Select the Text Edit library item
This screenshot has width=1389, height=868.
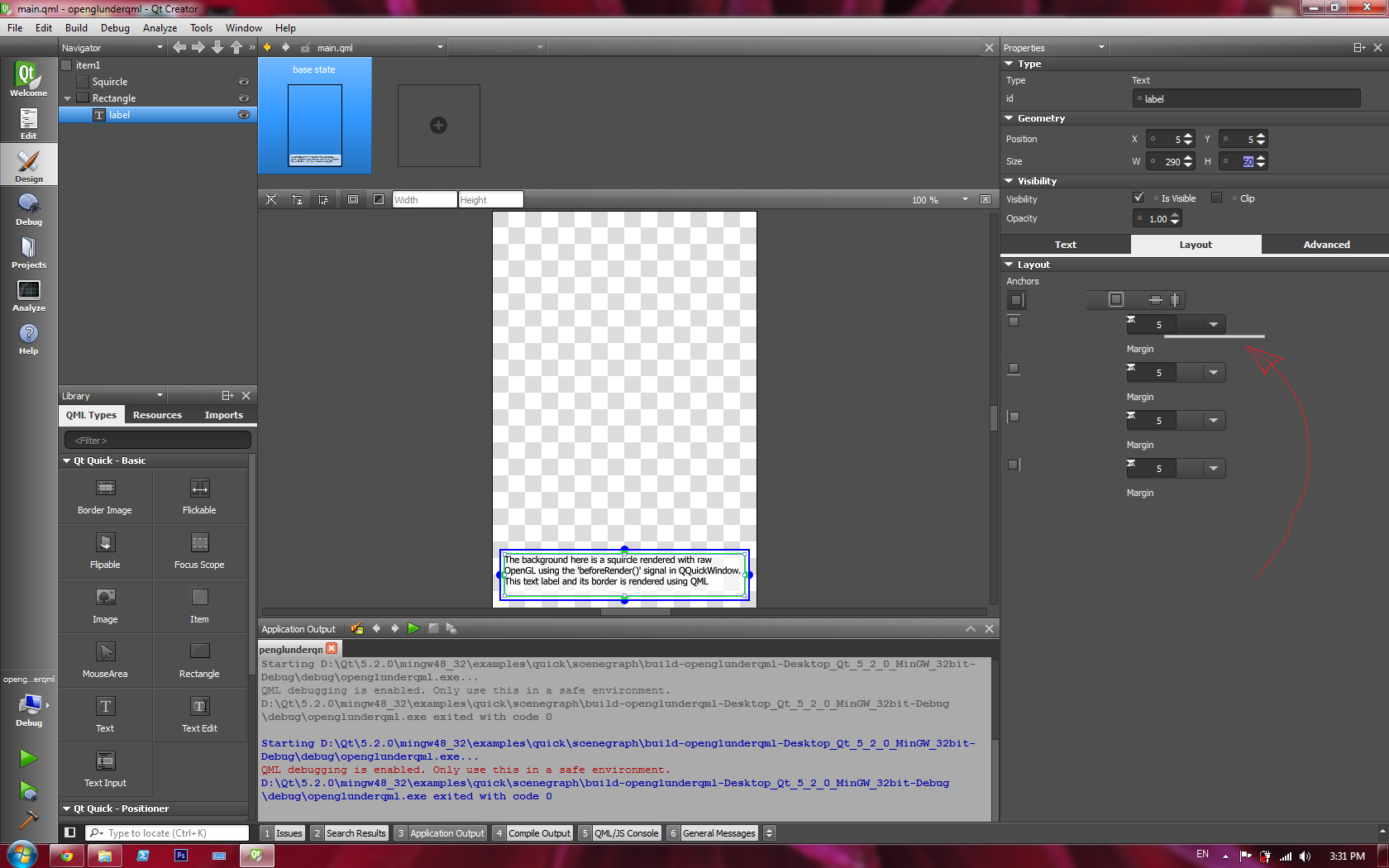tap(199, 715)
